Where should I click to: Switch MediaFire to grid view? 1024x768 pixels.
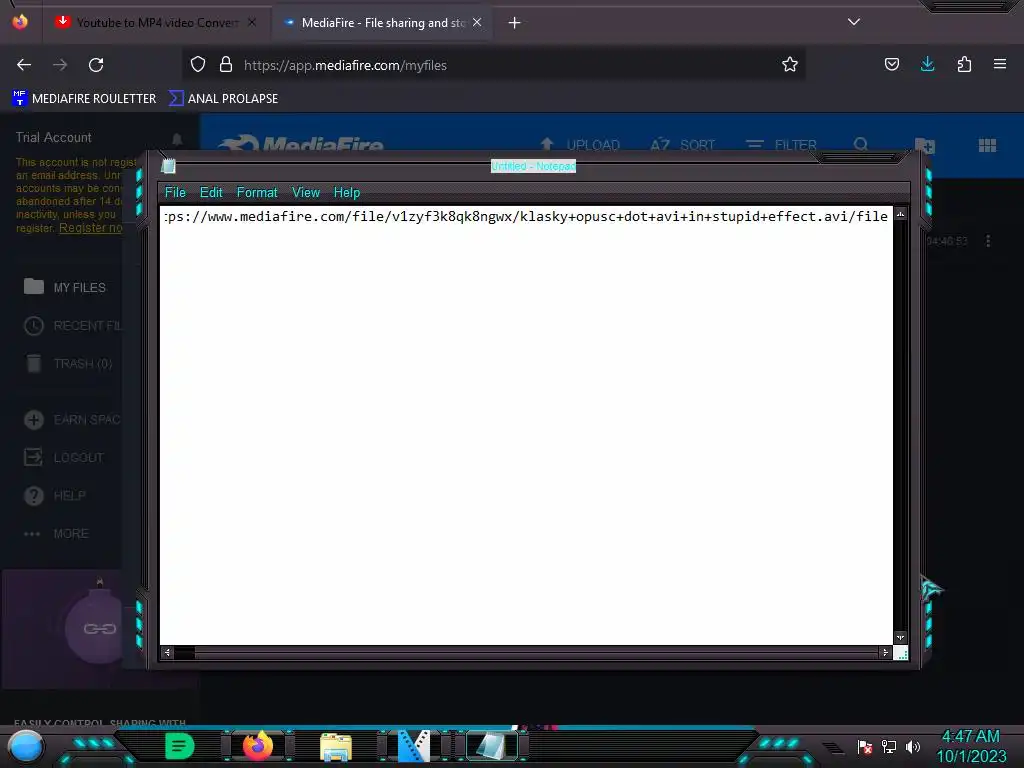pos(987,145)
